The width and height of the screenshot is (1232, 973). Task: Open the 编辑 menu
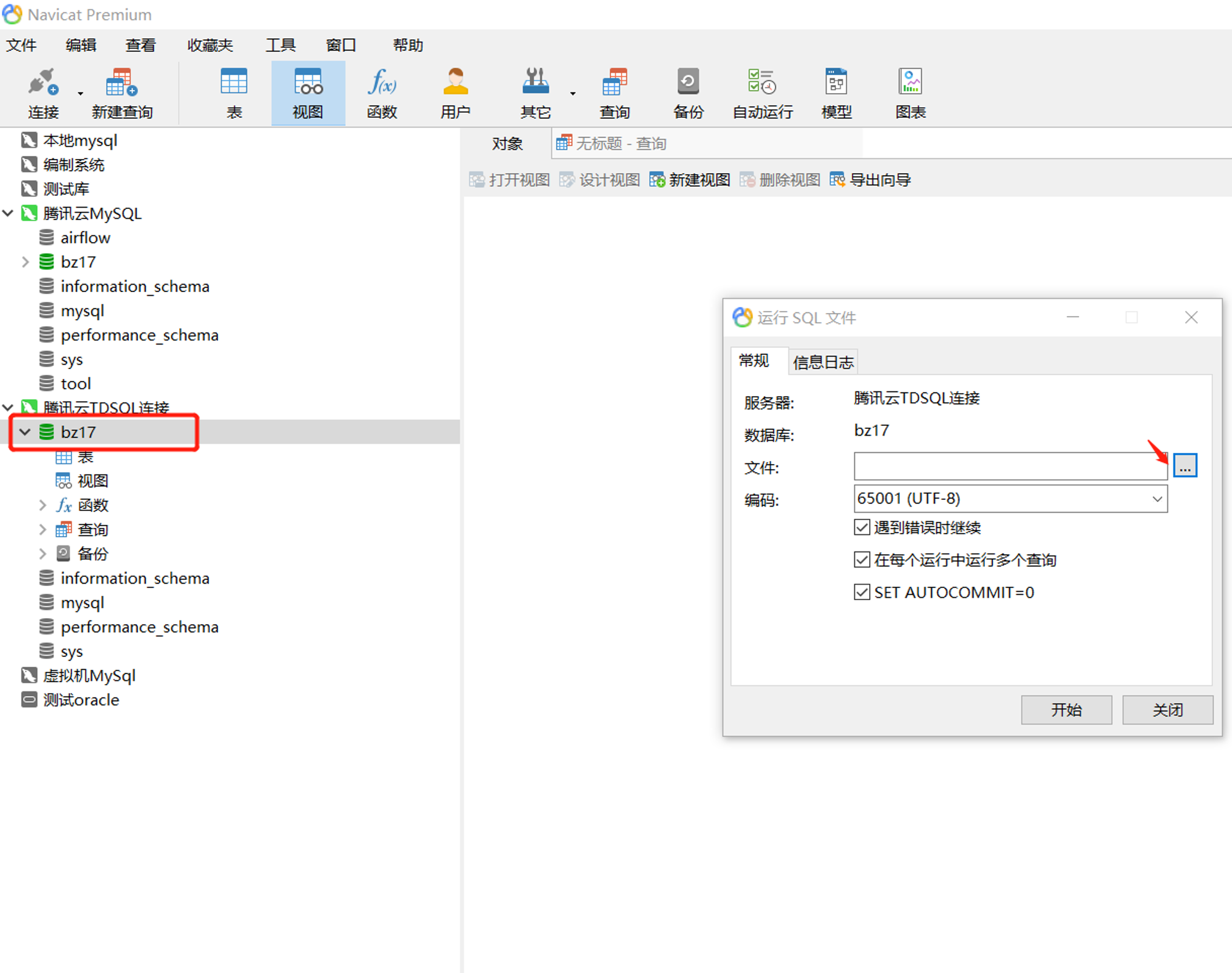pyautogui.click(x=81, y=45)
